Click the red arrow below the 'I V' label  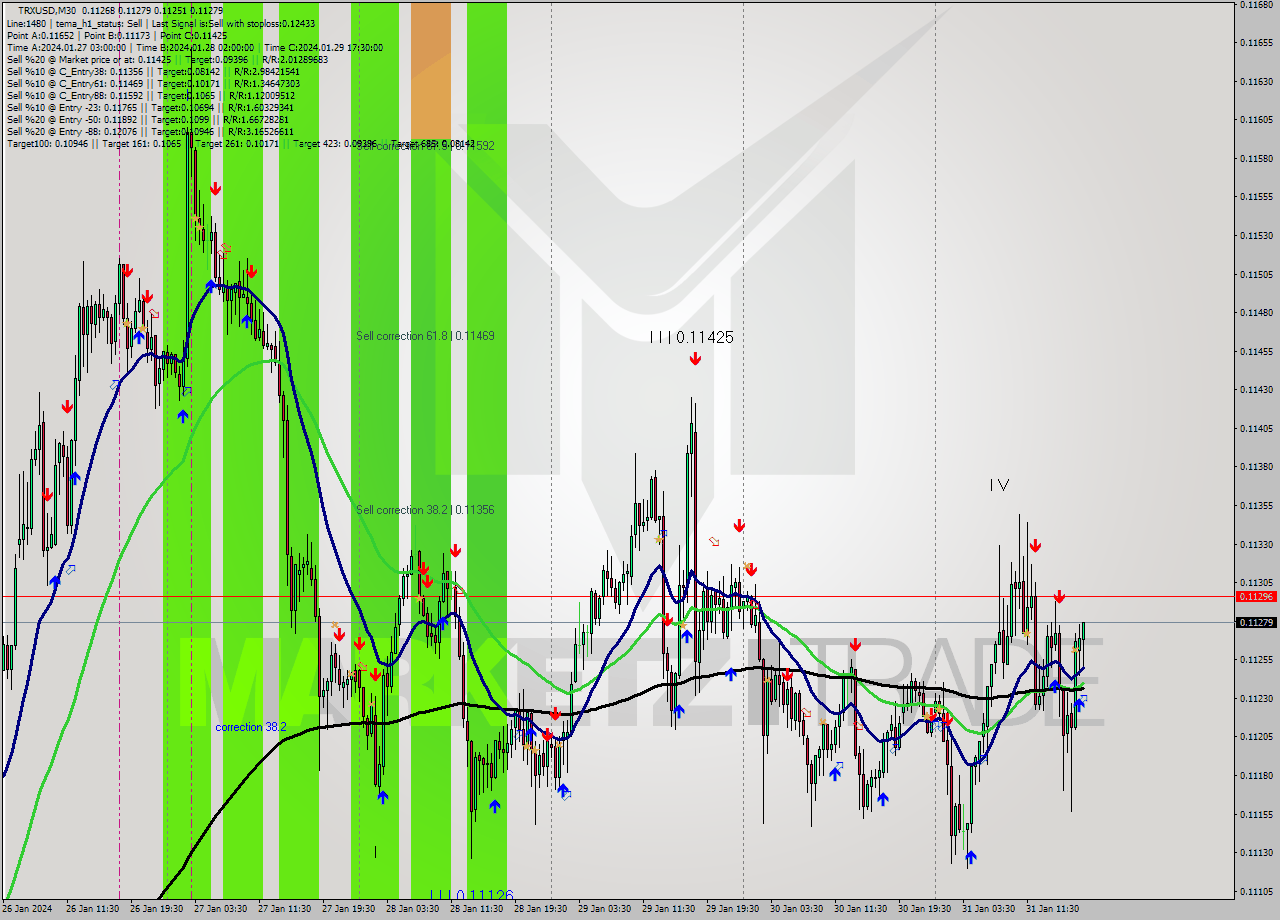tap(1036, 545)
